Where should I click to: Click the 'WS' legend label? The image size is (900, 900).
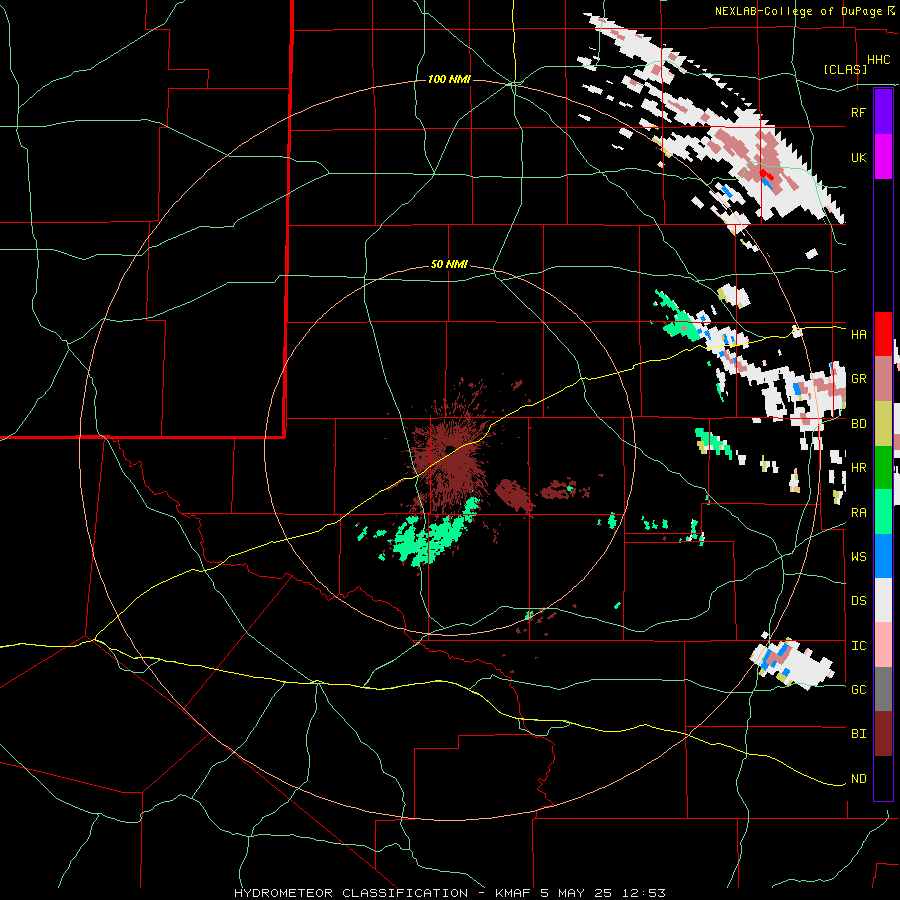tap(858, 557)
